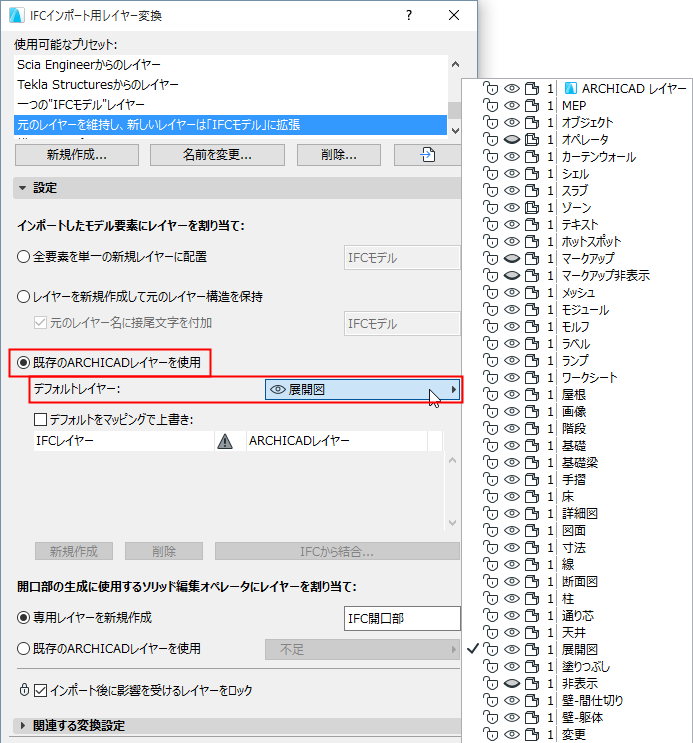Click lock icon for 断面図 layer
Viewport: 693px width, 743px height.
491,582
